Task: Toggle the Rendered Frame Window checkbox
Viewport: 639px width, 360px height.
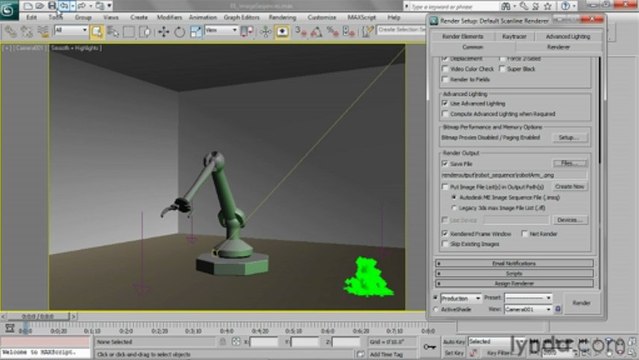Action: click(x=445, y=234)
